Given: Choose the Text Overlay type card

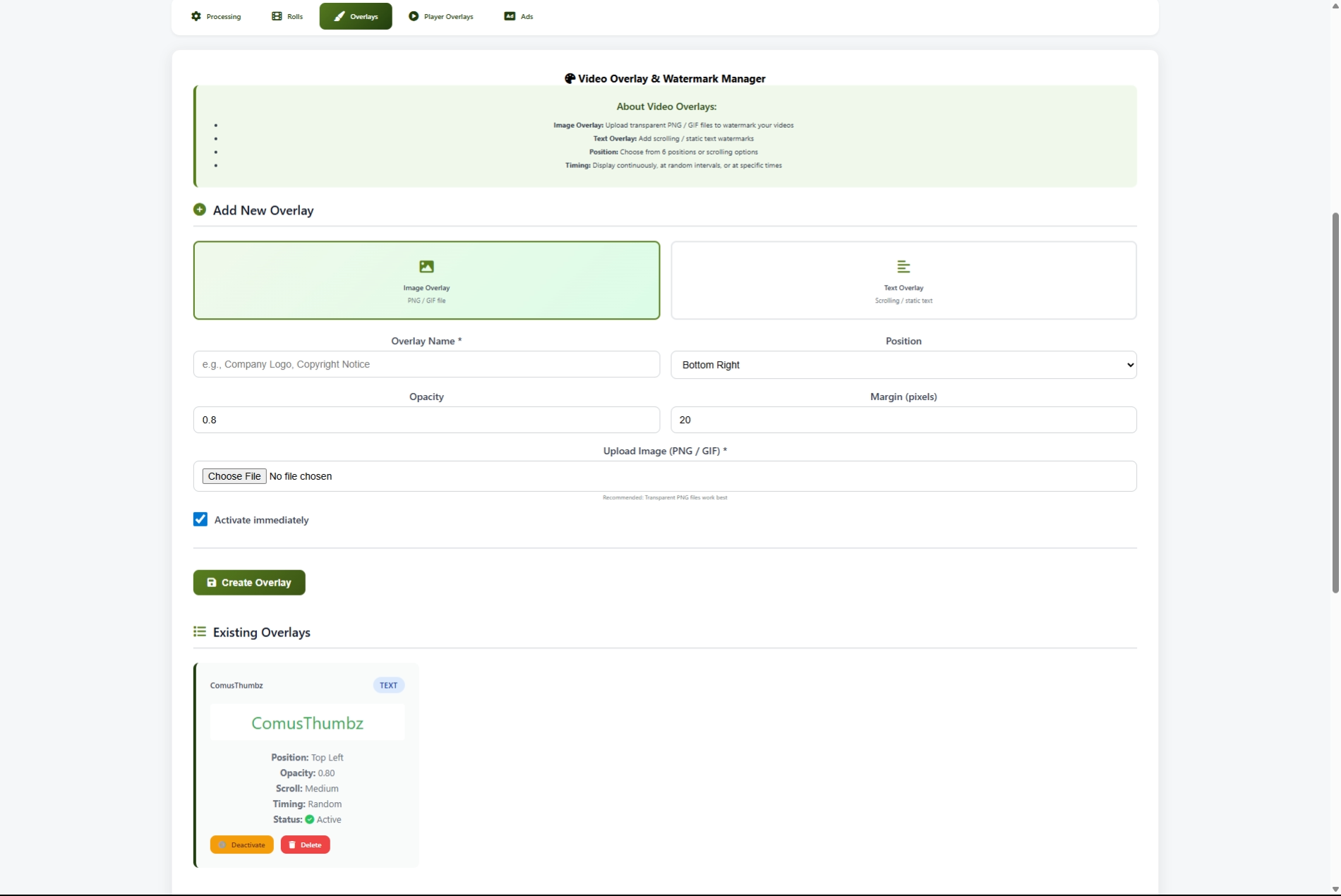Looking at the screenshot, I should click(x=903, y=281).
